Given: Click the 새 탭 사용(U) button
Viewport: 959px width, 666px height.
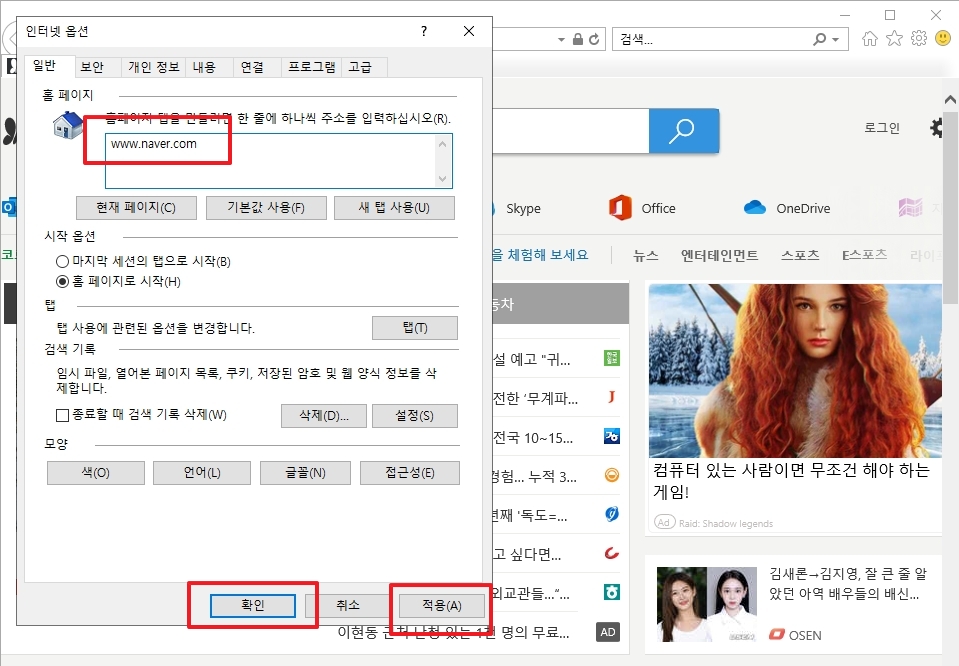Looking at the screenshot, I should [394, 207].
